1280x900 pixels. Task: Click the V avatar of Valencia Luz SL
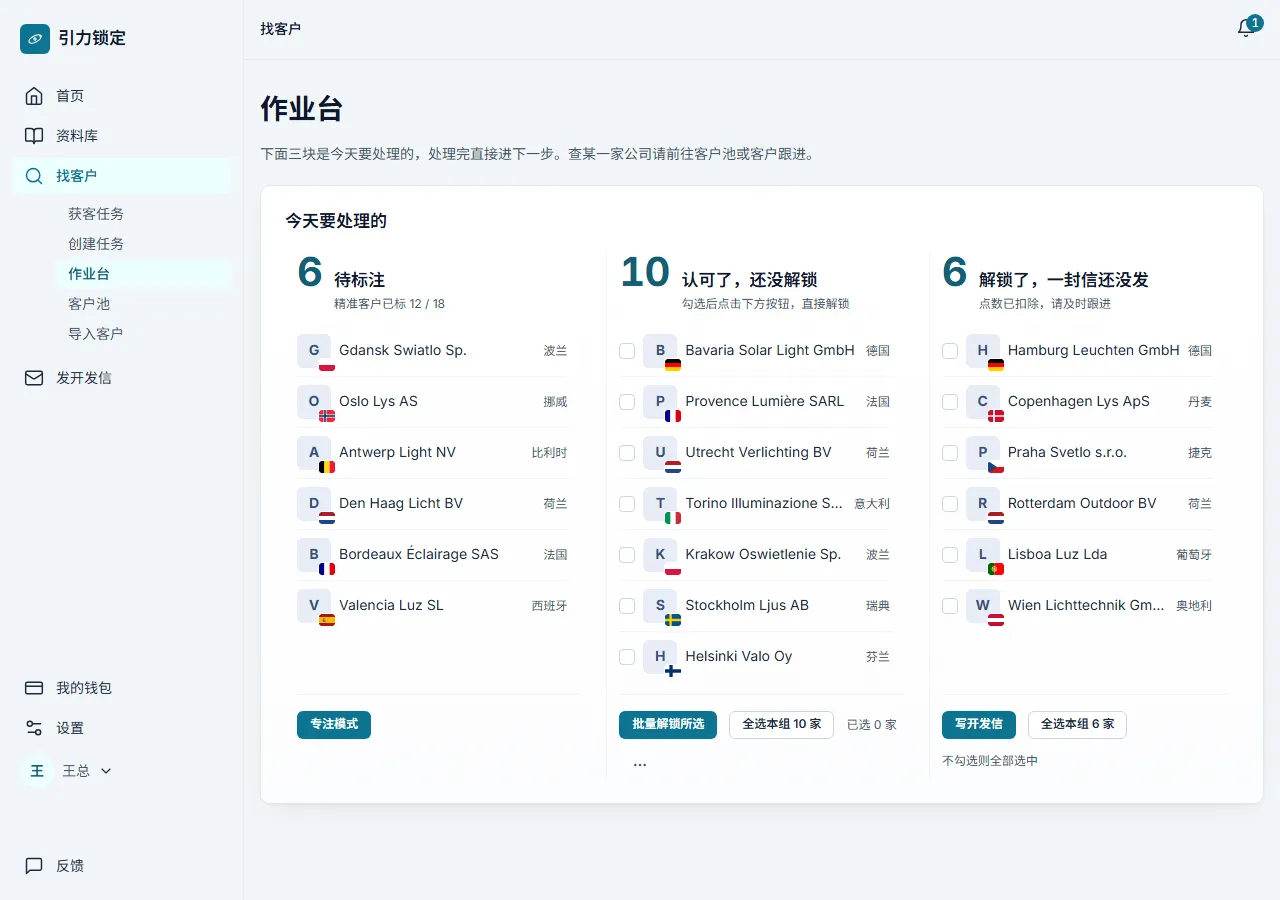314,606
